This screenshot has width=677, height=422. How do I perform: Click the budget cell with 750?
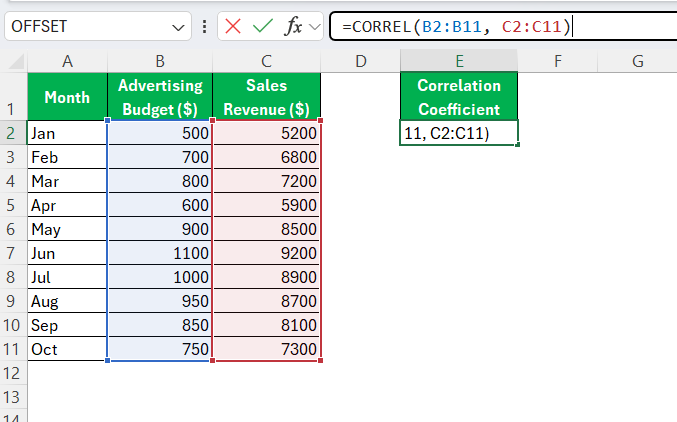click(160, 349)
